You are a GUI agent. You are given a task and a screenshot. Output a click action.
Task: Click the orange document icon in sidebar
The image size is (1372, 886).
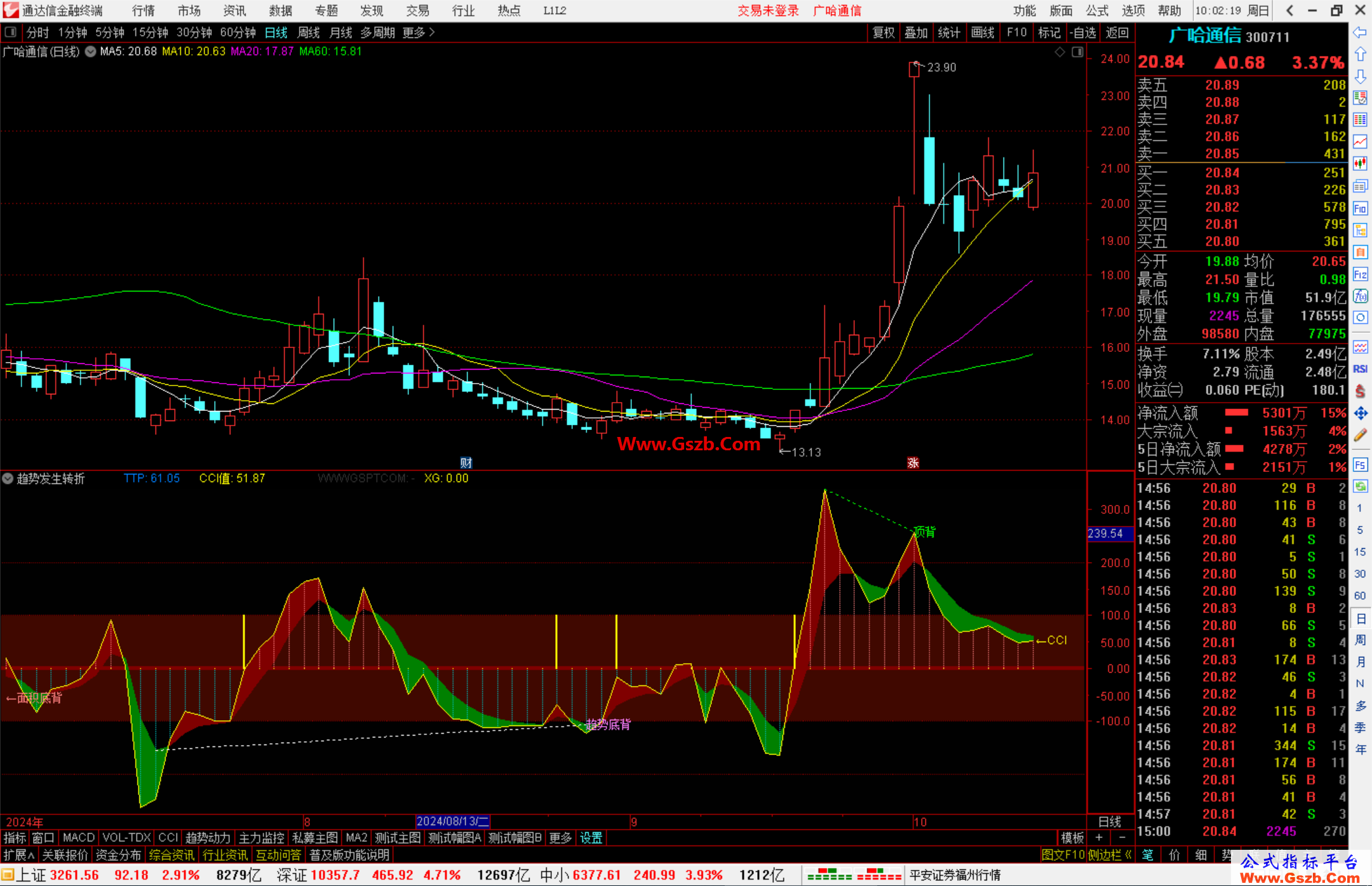tap(1360, 252)
